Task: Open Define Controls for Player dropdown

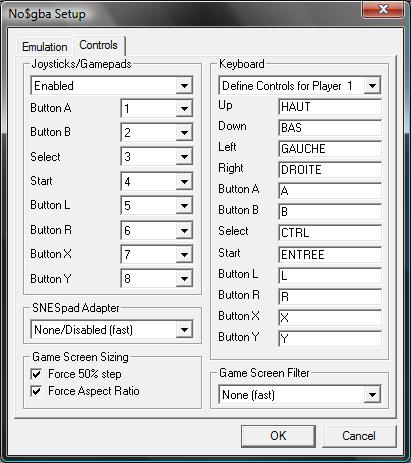Action: click(x=300, y=86)
